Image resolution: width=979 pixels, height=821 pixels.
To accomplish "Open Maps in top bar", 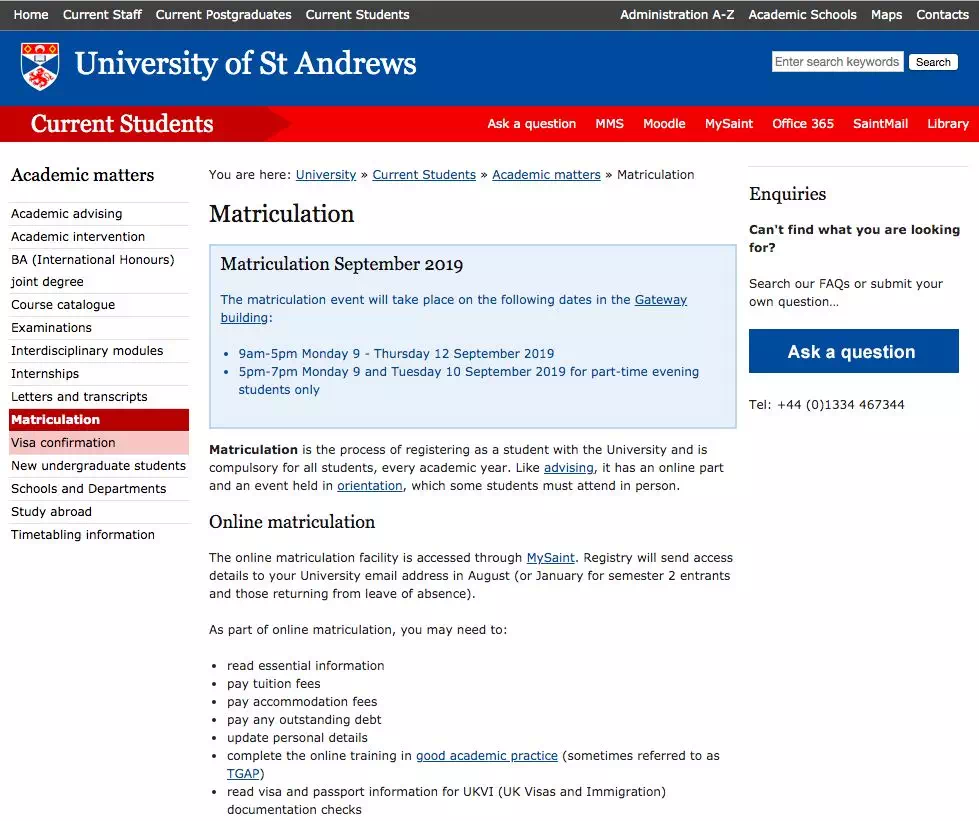I will [886, 14].
